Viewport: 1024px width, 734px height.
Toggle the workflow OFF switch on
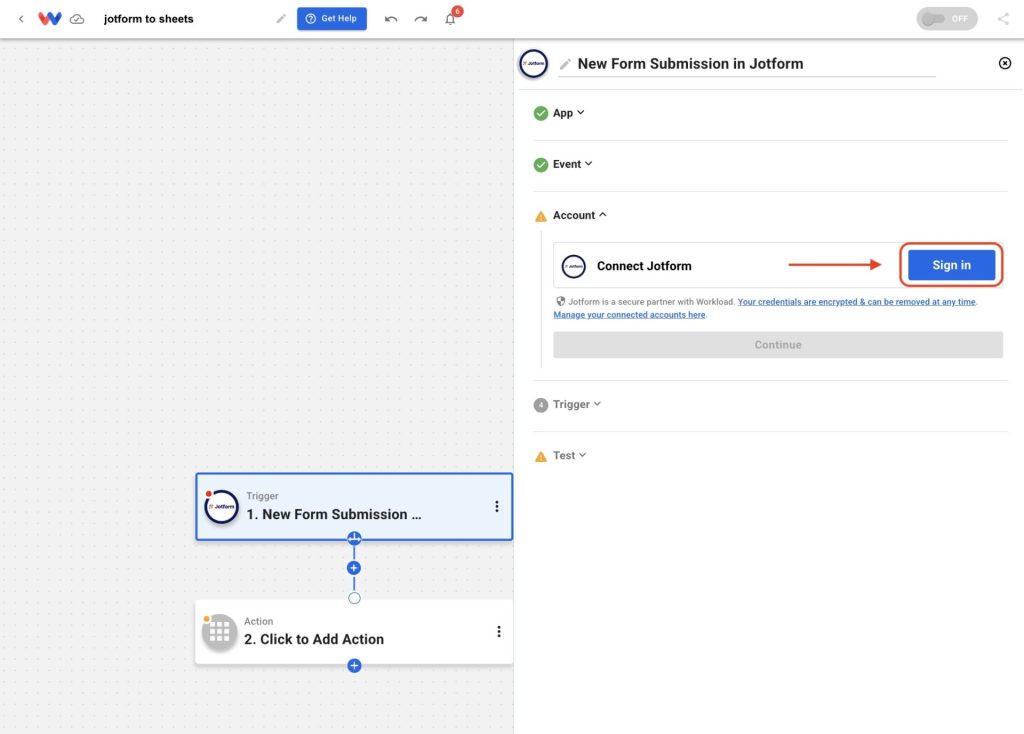(x=946, y=19)
